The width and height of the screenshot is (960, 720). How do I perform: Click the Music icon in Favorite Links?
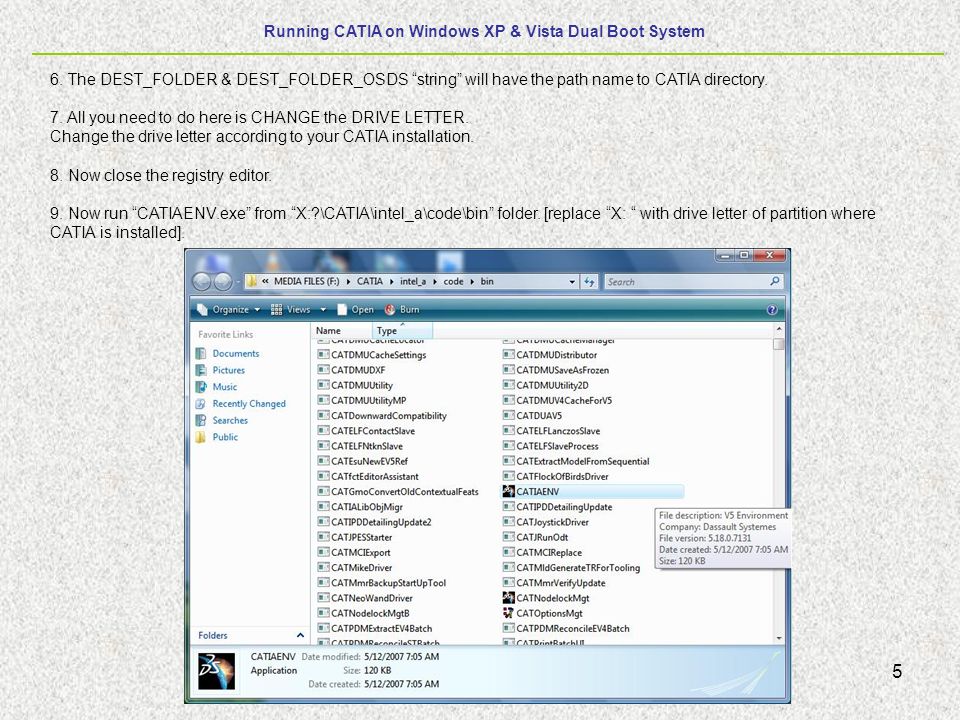click(x=201, y=386)
